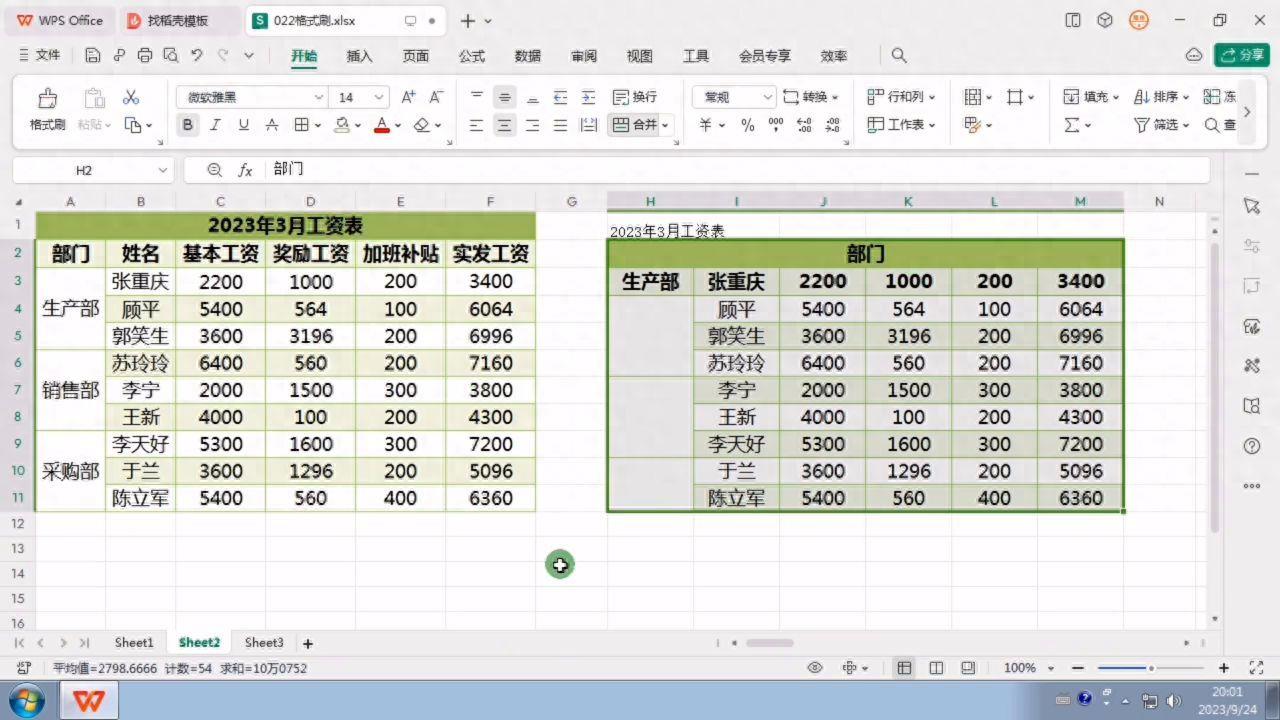
Task: Select cell containing 苏玲玲 in column B
Action: click(x=140, y=363)
